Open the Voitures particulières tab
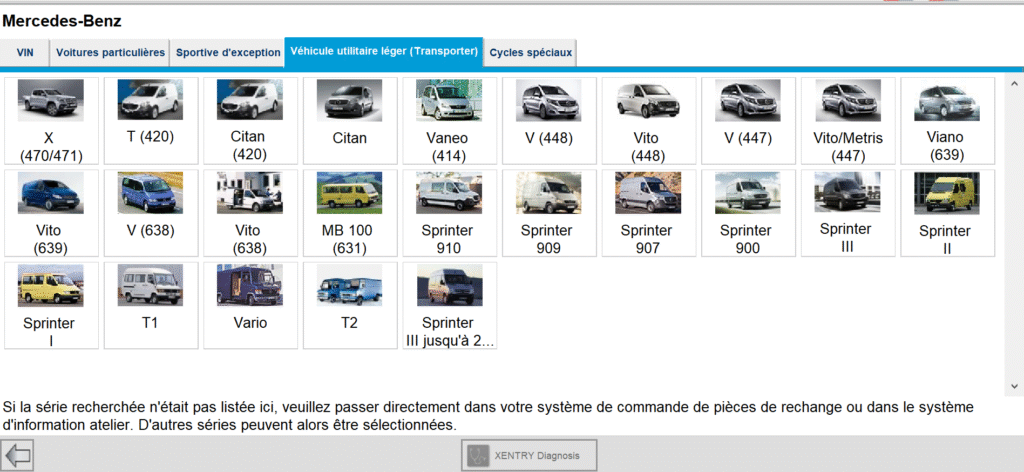 (110, 53)
